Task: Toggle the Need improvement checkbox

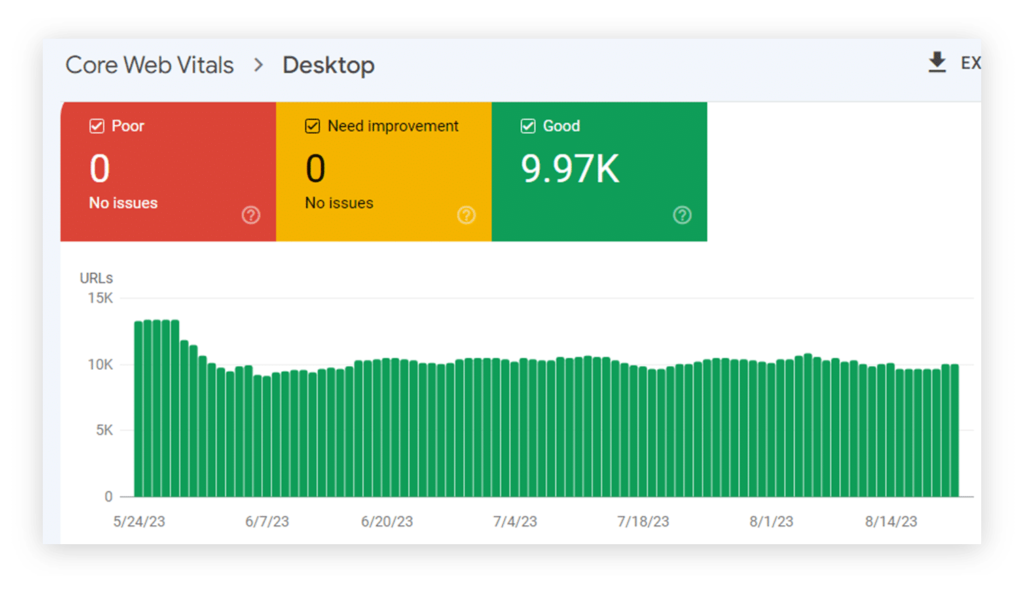Action: click(x=312, y=126)
